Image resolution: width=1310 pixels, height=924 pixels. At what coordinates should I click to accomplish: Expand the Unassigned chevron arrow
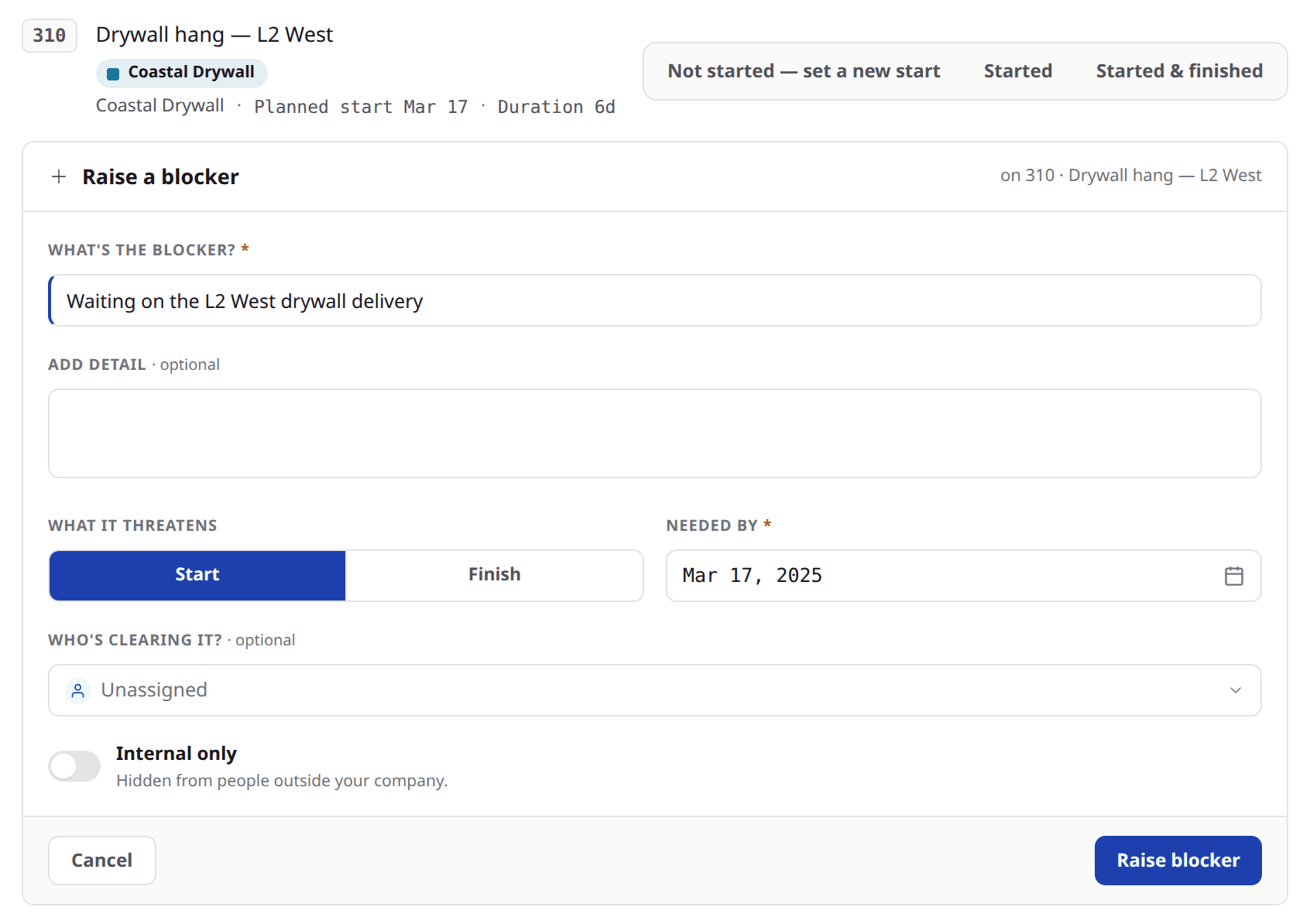(x=1236, y=690)
